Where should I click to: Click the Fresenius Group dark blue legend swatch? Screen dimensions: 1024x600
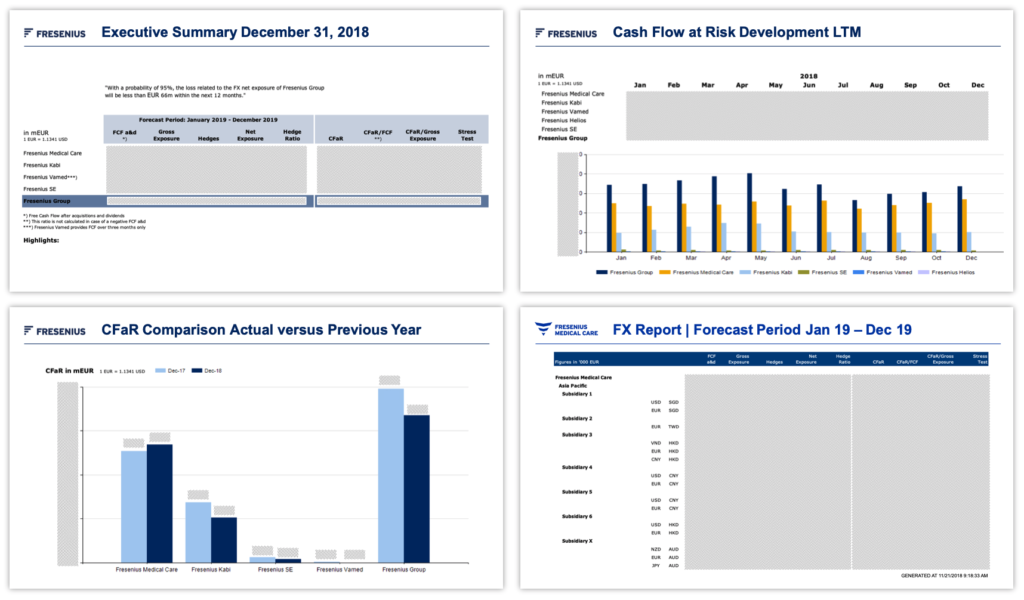tap(602, 272)
